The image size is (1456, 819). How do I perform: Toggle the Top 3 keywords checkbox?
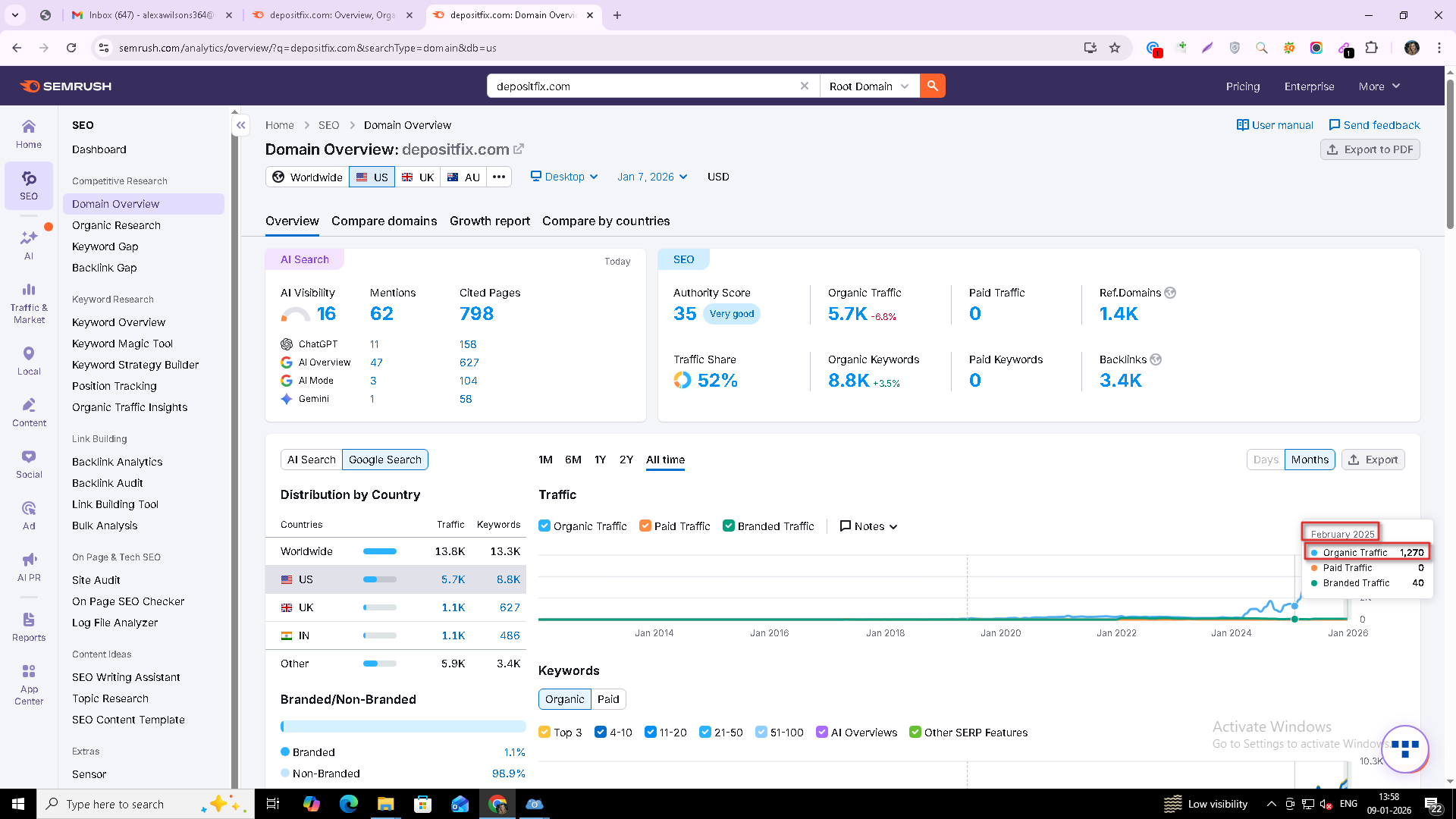click(544, 732)
